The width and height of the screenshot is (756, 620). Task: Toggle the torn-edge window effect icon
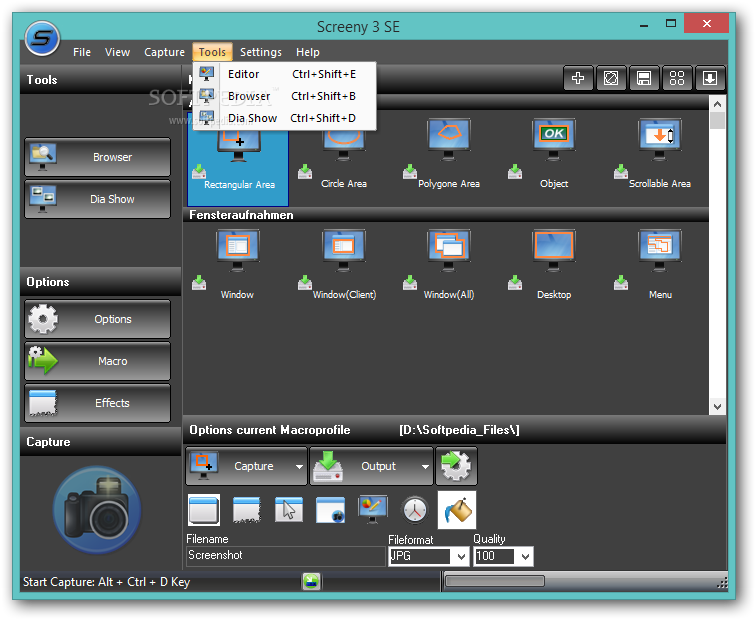(x=246, y=510)
